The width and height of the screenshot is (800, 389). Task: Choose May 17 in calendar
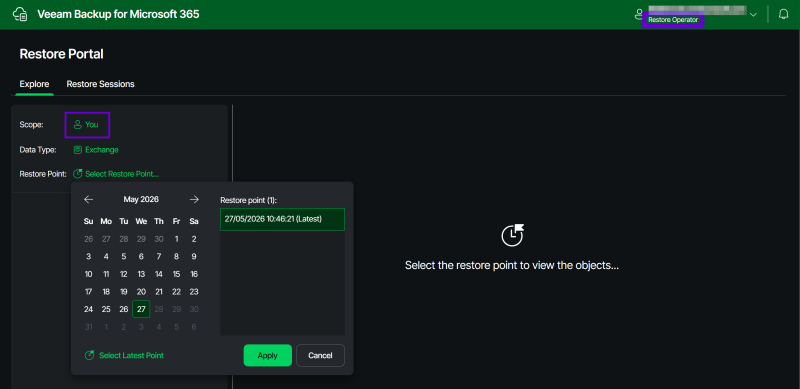click(x=88, y=292)
